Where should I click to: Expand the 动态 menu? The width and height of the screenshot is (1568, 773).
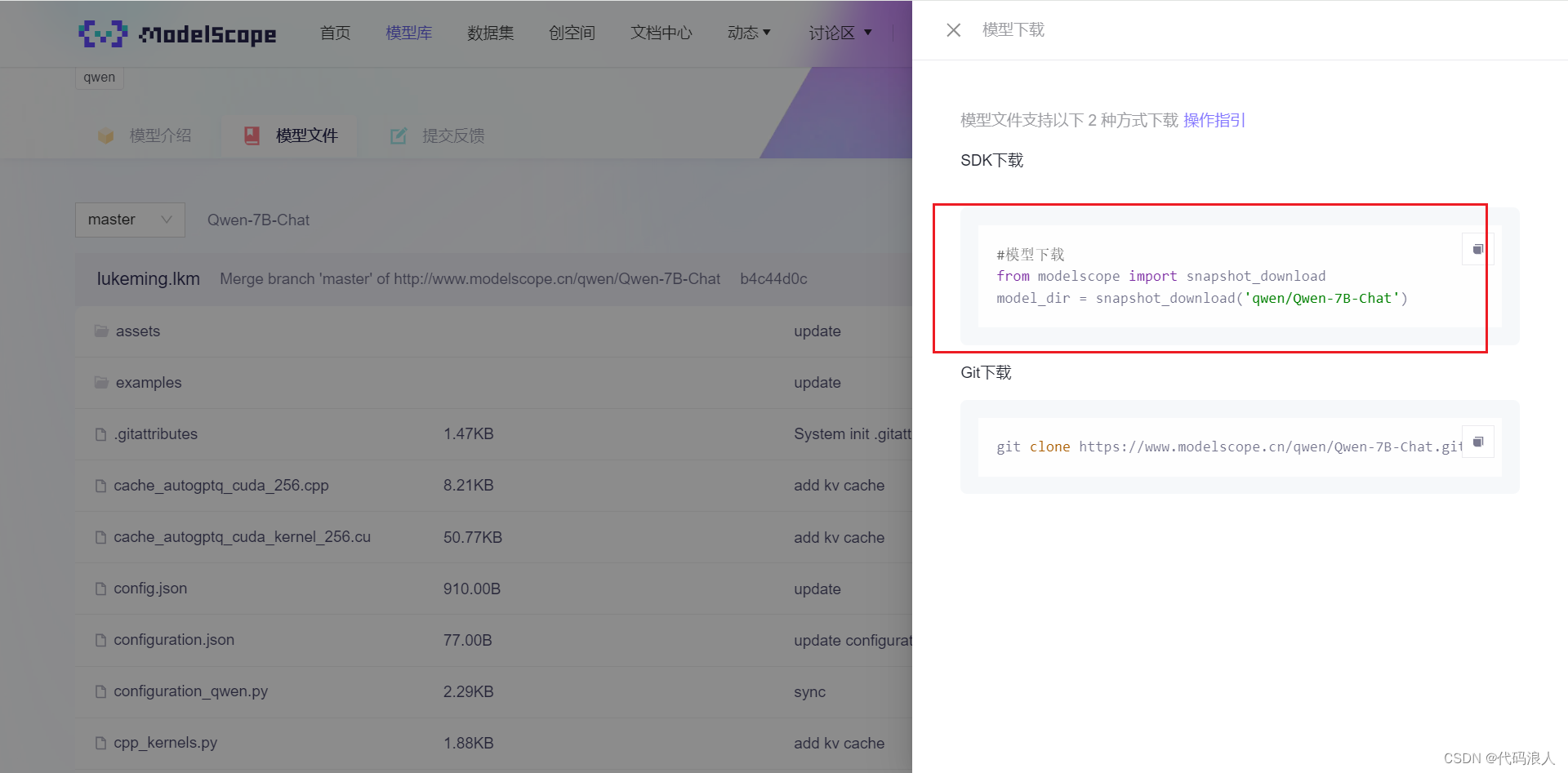749,33
